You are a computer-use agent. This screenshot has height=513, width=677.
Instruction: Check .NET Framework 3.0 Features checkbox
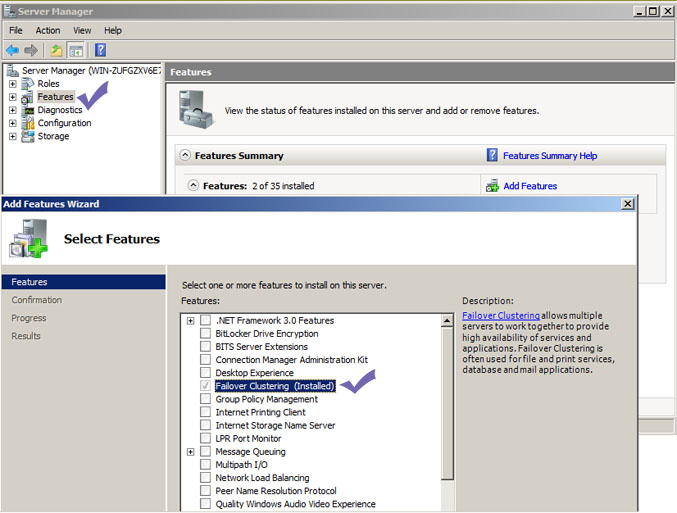[206, 320]
